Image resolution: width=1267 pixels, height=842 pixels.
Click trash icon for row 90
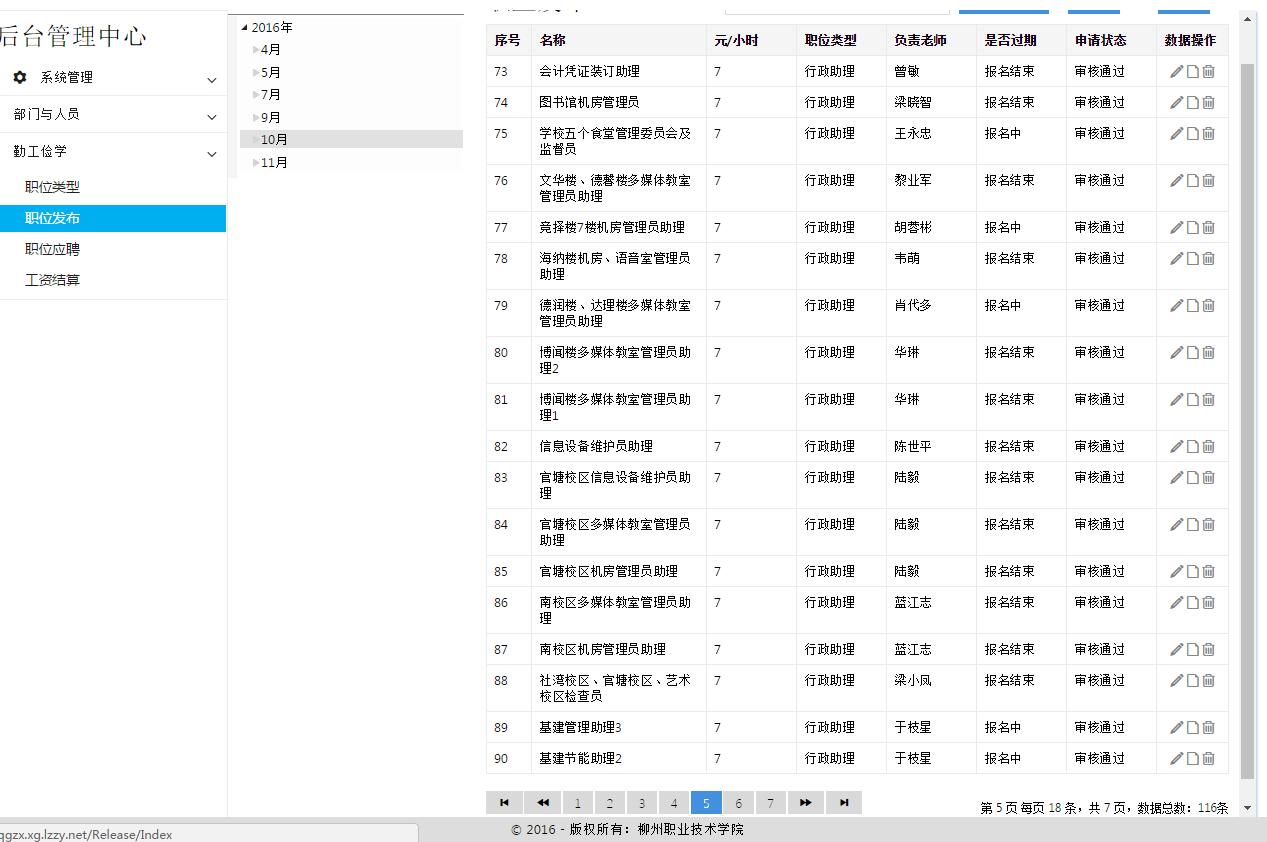[1208, 758]
